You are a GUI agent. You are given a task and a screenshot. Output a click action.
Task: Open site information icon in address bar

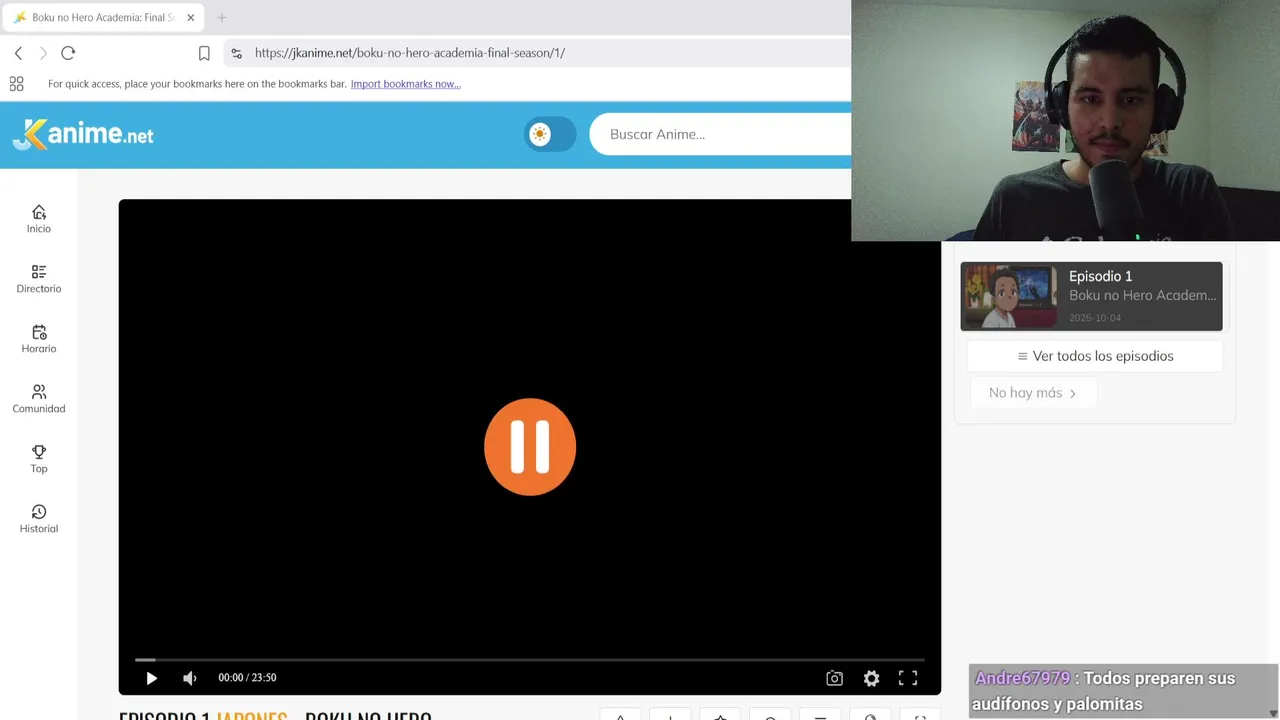point(236,53)
